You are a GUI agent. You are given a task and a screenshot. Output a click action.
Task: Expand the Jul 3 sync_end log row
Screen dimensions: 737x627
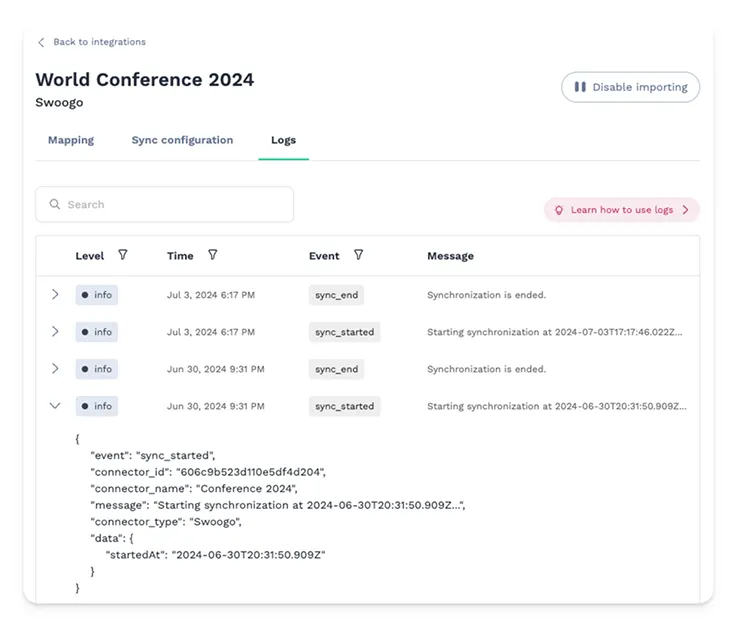pos(55,295)
